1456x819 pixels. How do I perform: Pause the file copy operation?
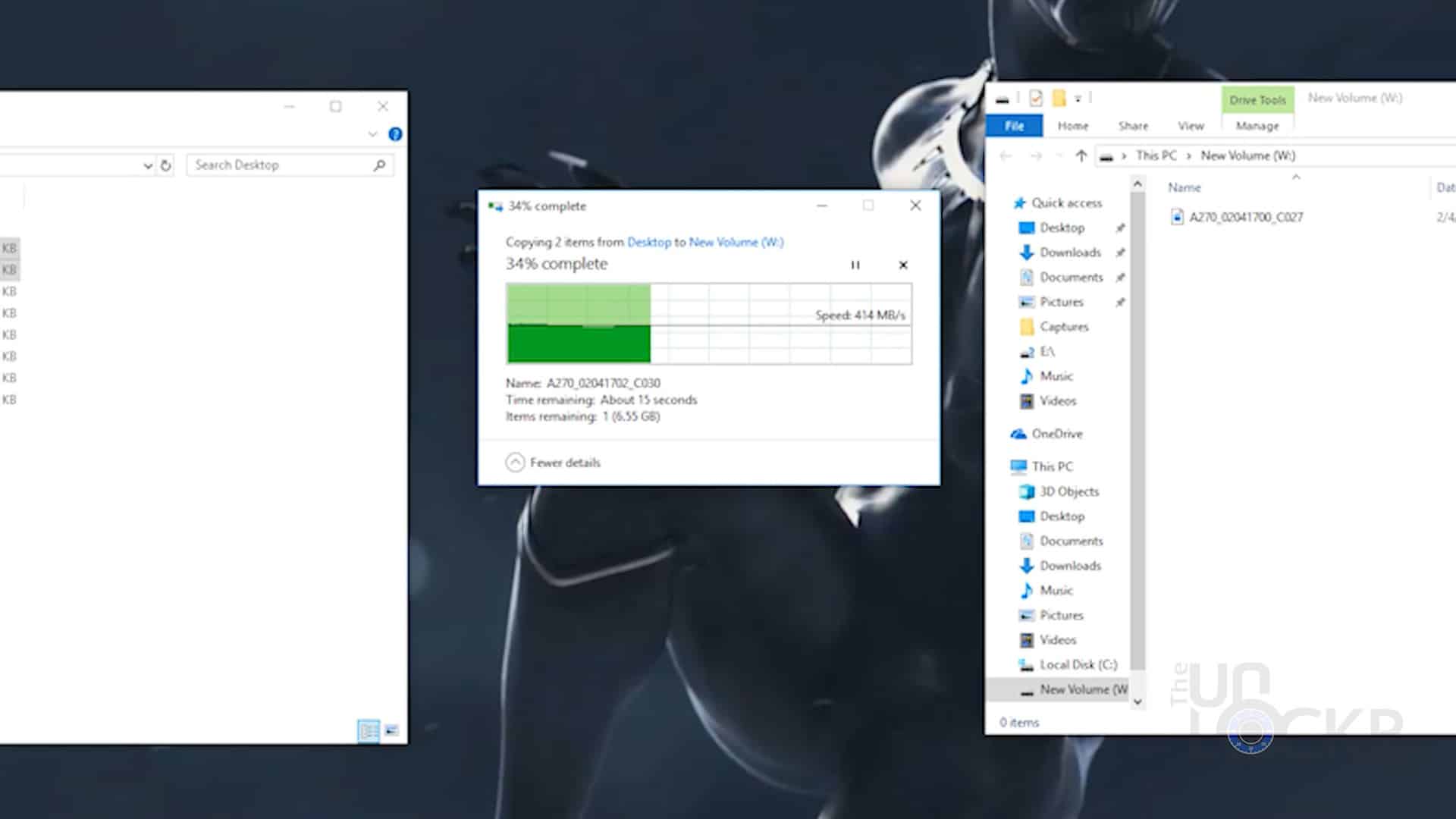[855, 265]
